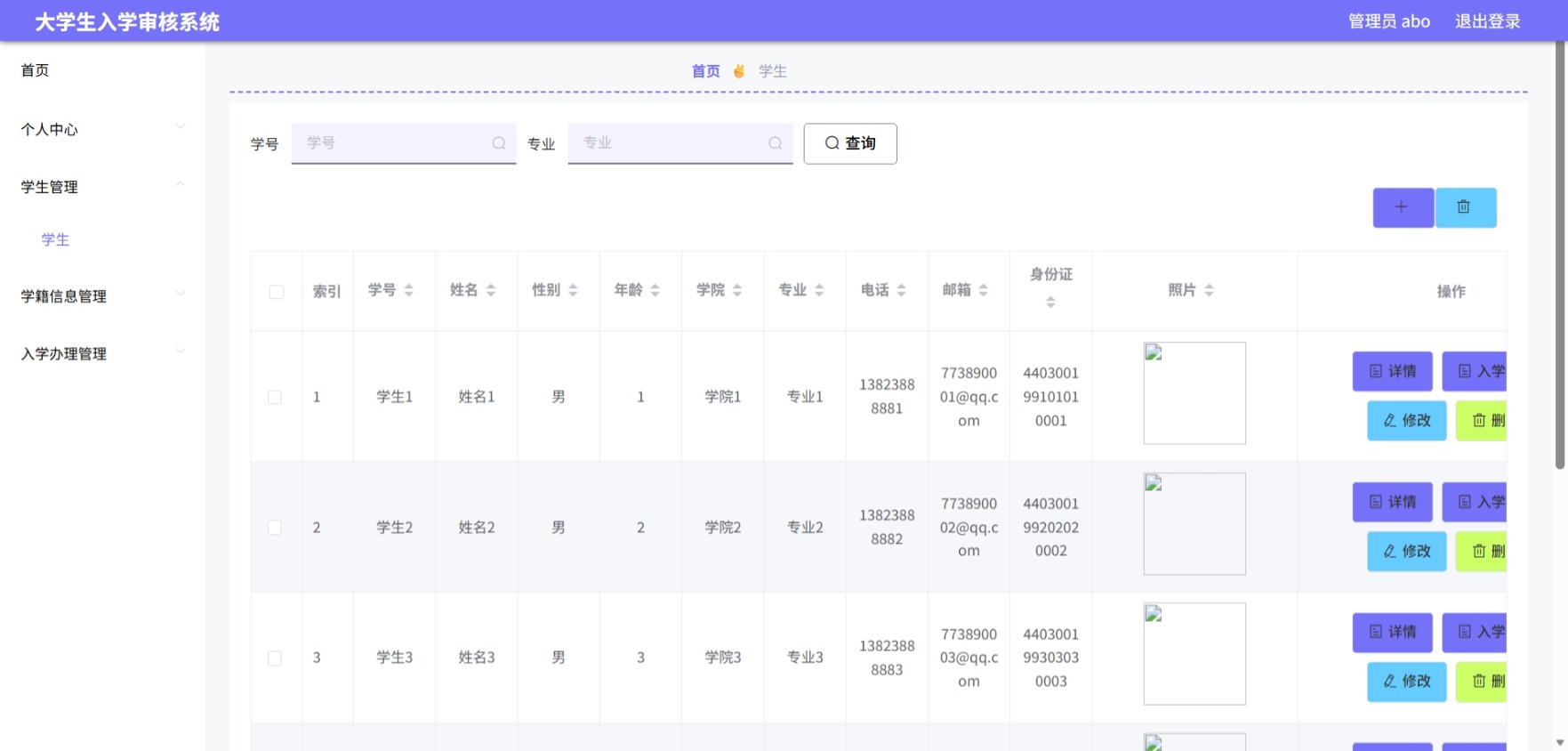This screenshot has height=751, width=1568.
Task: Click the 操作 column header
Action: click(x=1451, y=292)
